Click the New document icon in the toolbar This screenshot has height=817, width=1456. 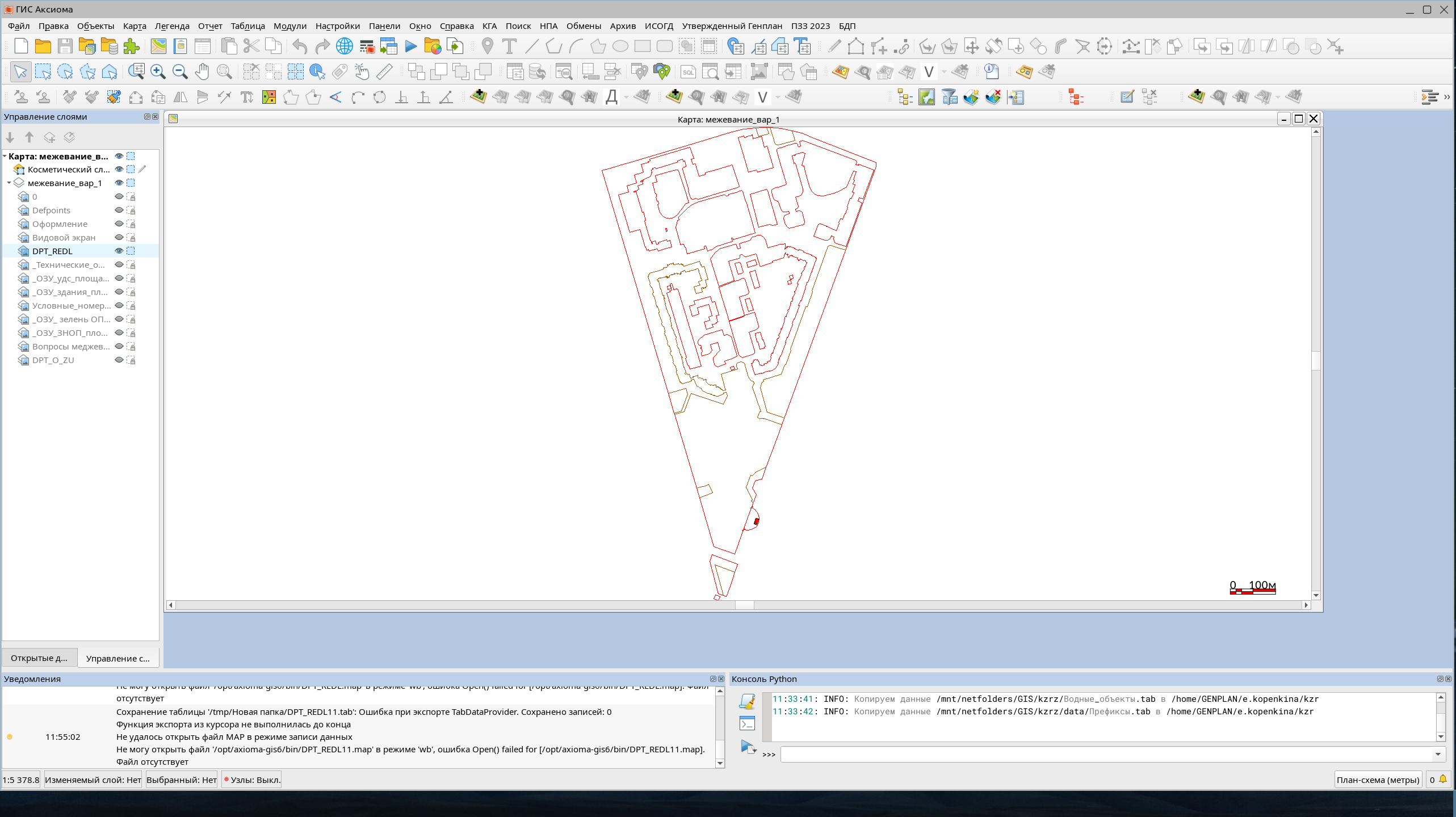pyautogui.click(x=21, y=47)
